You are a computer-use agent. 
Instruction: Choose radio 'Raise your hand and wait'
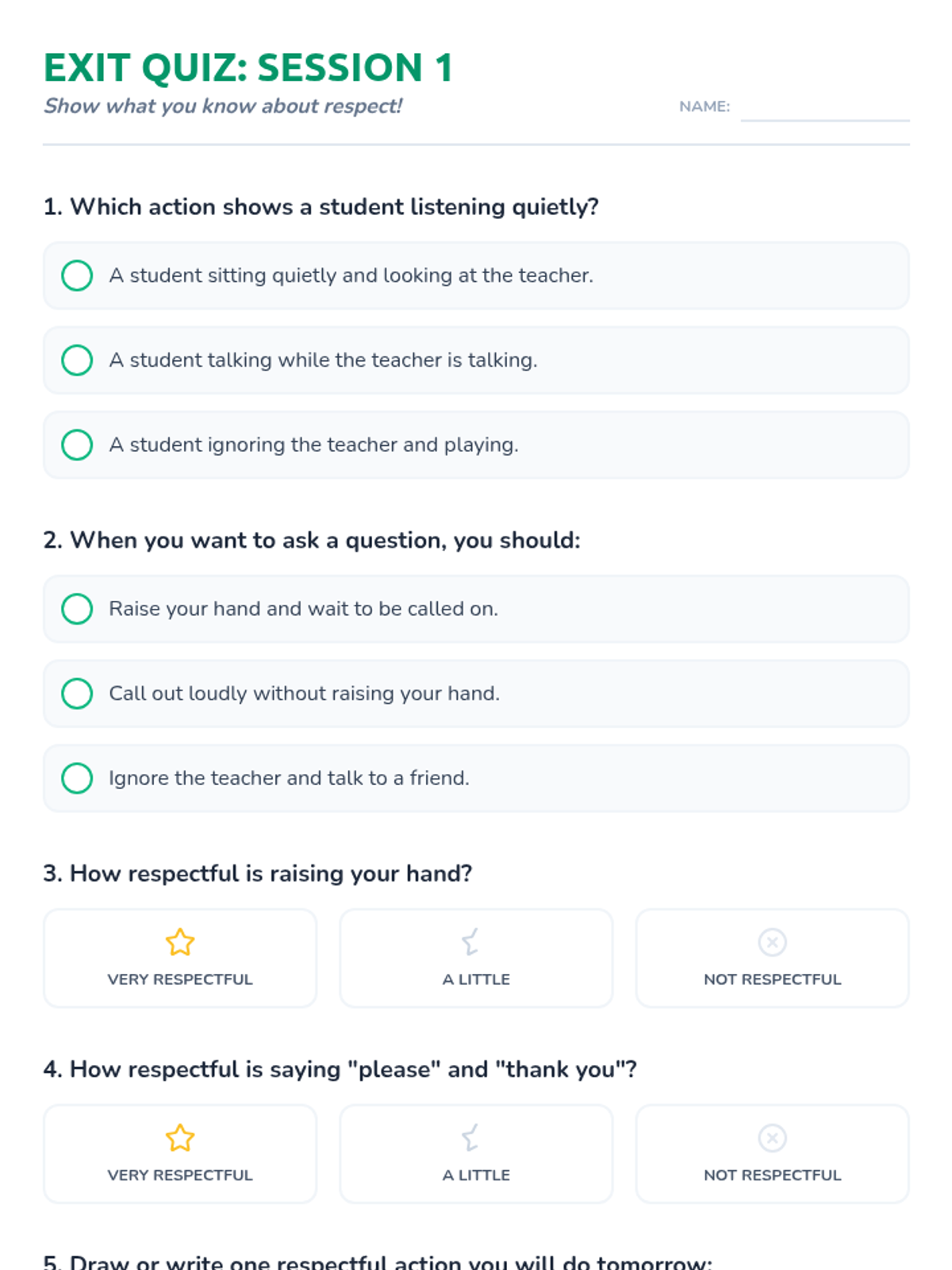pos(77,609)
